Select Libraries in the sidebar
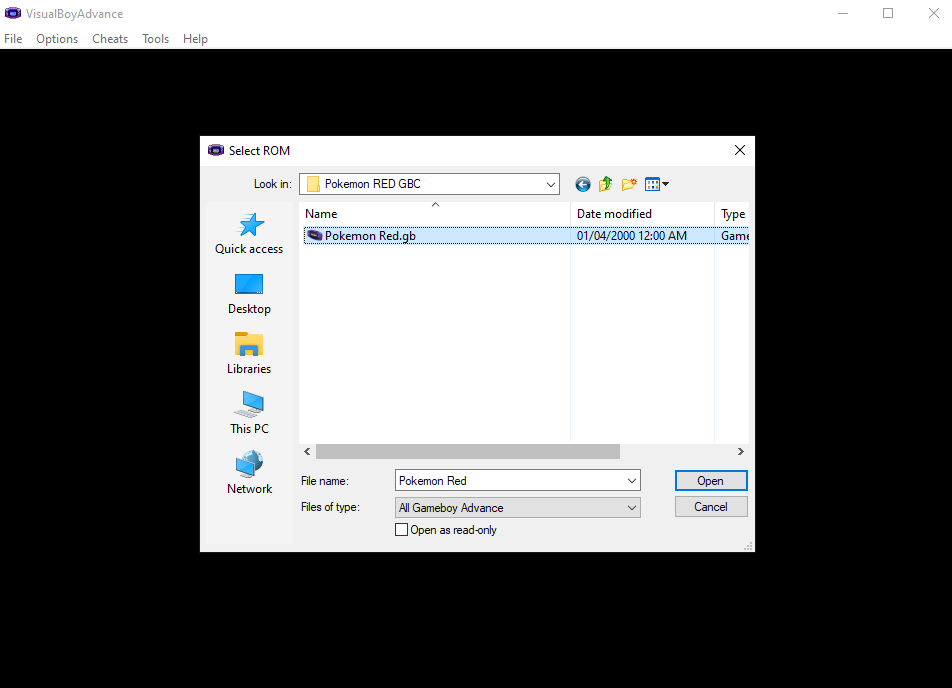Screen dimensions: 952x688 point(248,354)
